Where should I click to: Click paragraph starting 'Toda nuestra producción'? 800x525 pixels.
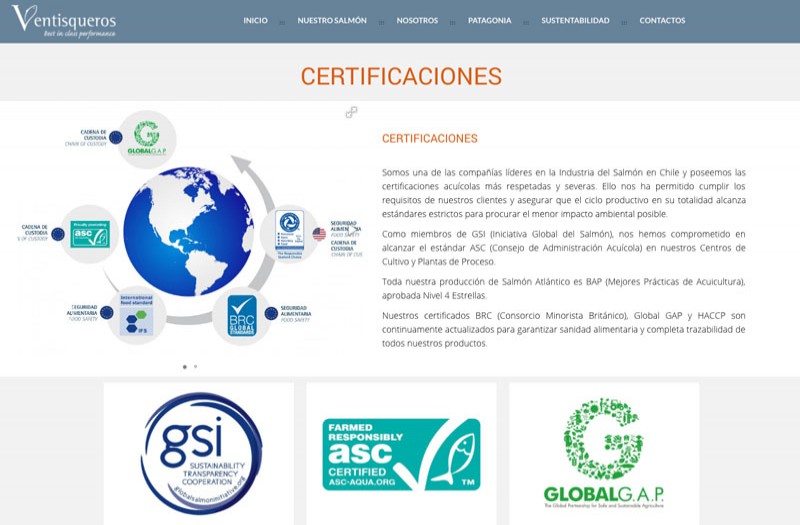pyautogui.click(x=564, y=289)
